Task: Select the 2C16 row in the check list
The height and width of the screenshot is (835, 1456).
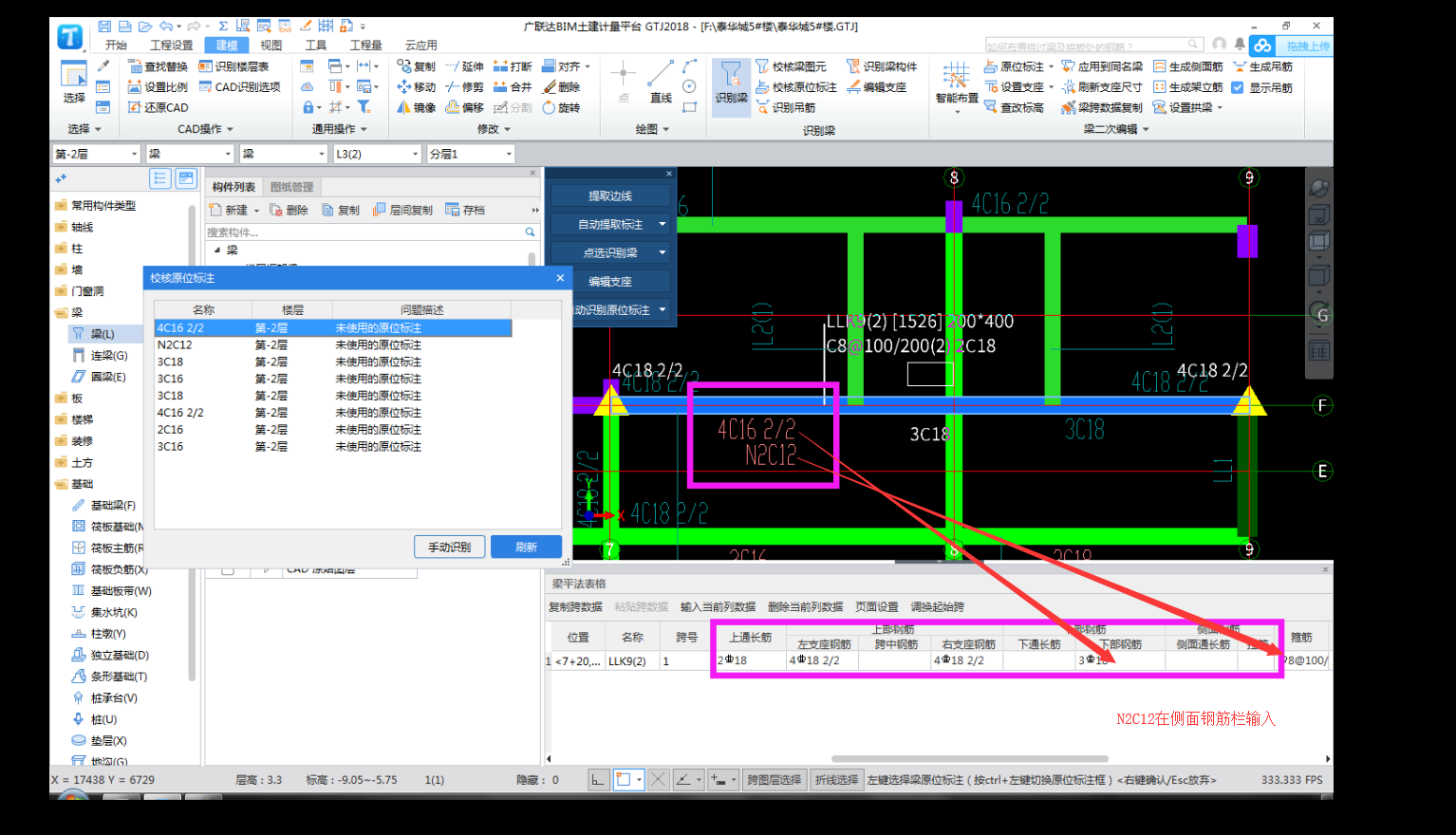Action: tap(333, 430)
